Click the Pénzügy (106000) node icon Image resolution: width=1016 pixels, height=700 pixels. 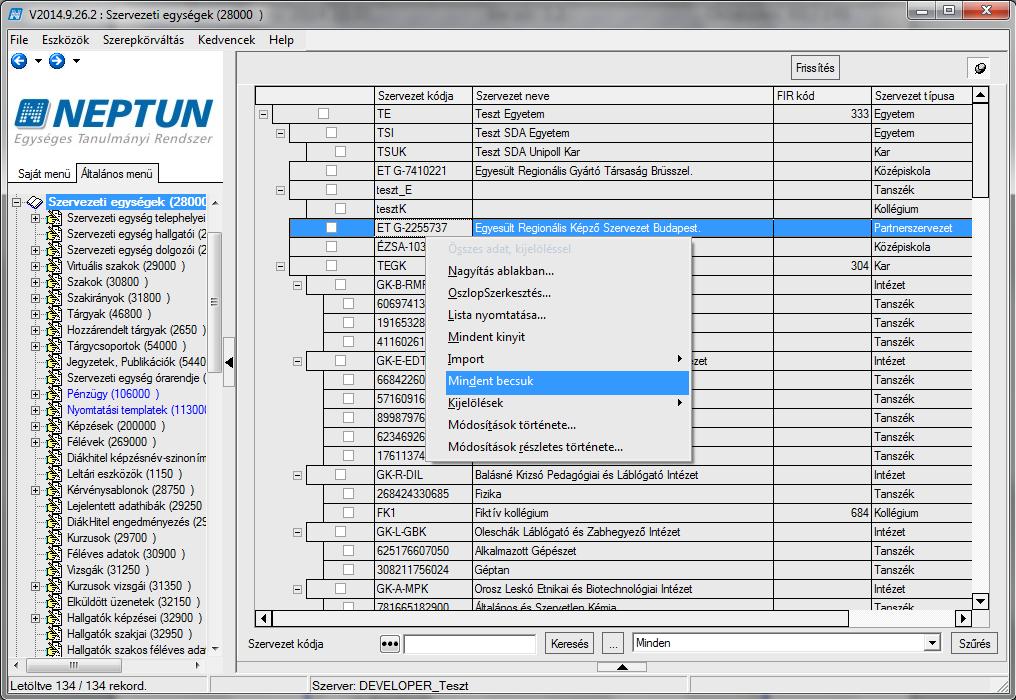[x=54, y=394]
